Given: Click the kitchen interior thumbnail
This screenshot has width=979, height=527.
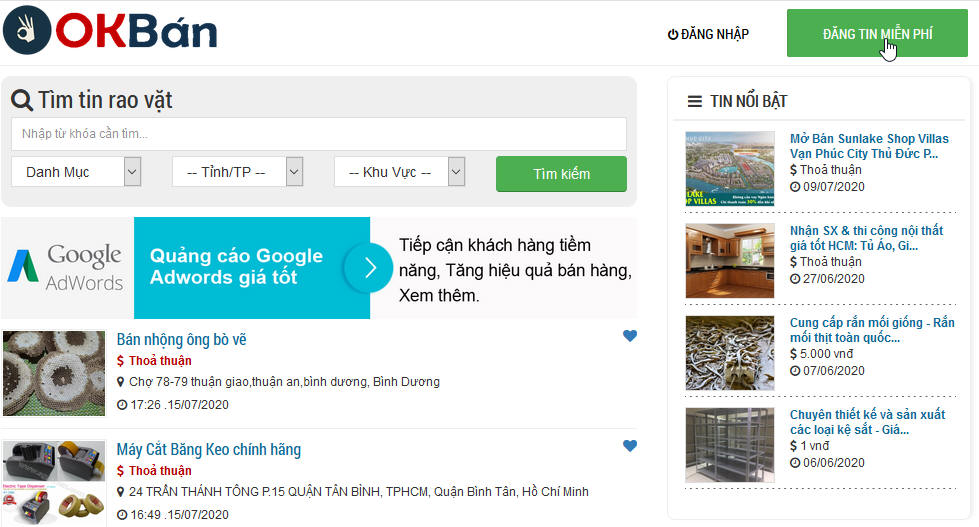Looking at the screenshot, I should click(729, 260).
